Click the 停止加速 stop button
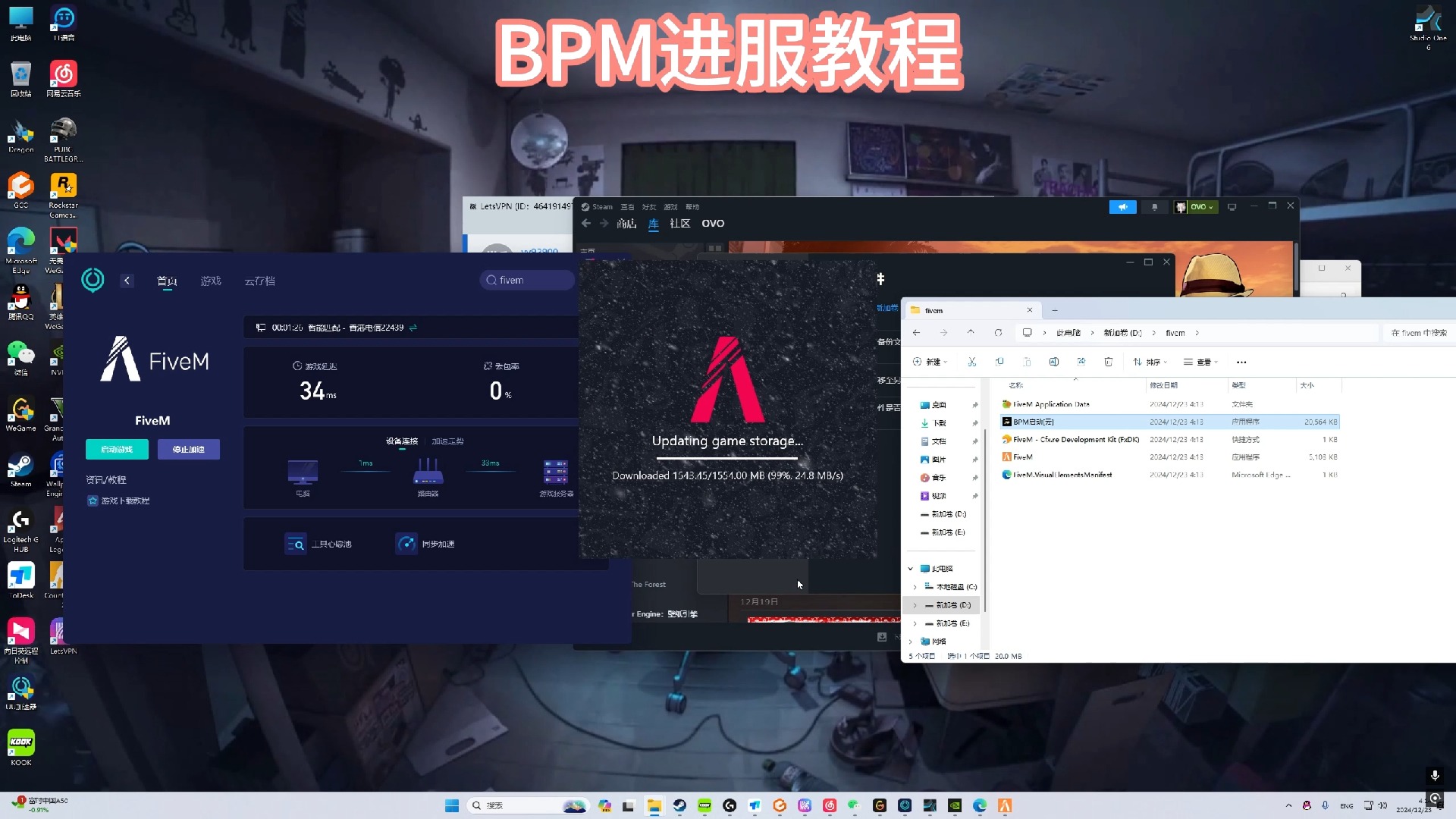This screenshot has width=1456, height=819. point(189,450)
